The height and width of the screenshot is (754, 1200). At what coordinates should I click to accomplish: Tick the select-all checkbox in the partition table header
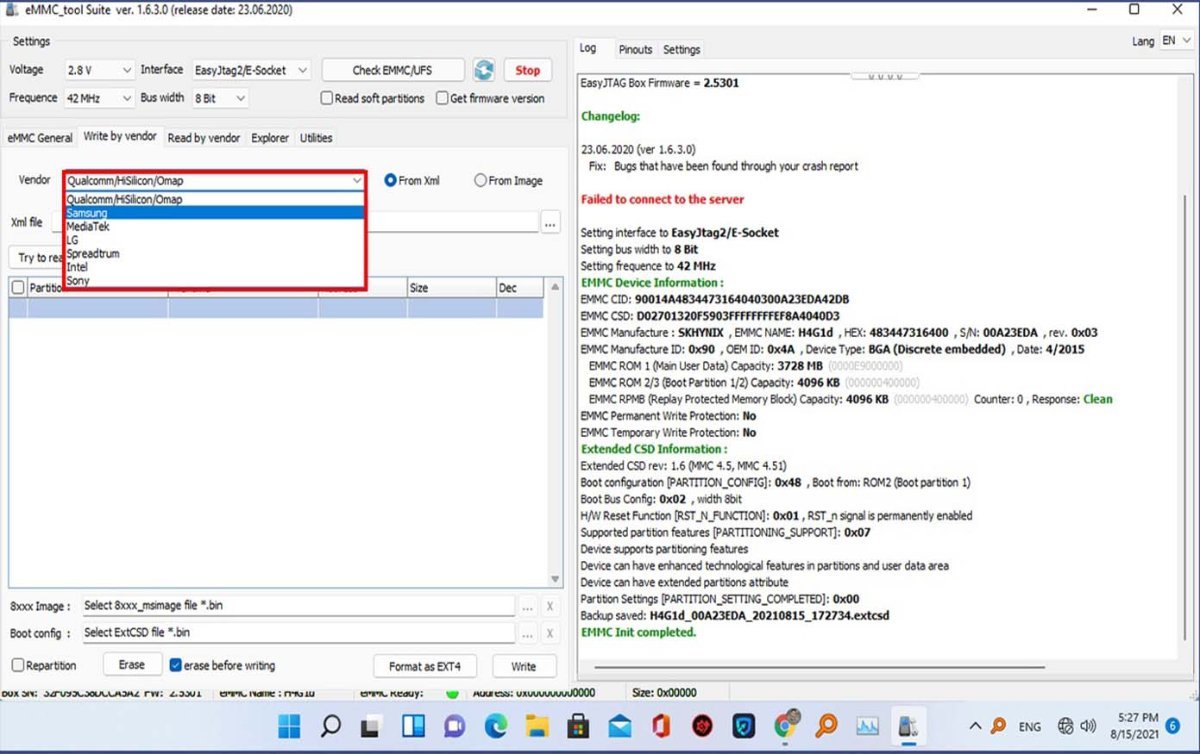(x=18, y=287)
